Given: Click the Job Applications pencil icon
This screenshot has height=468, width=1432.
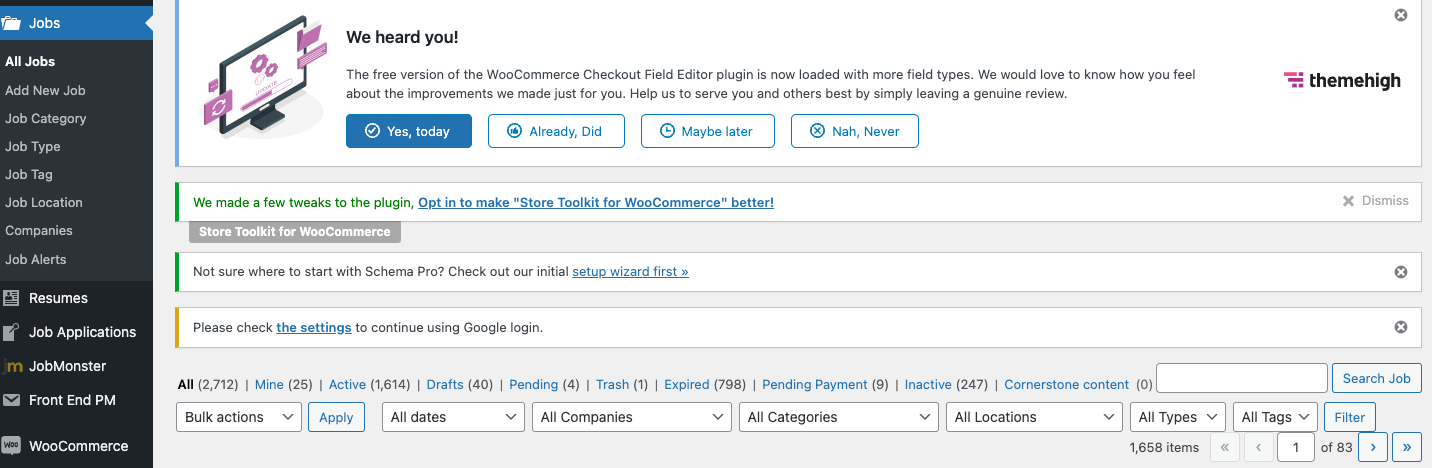Looking at the screenshot, I should pos(11,332).
